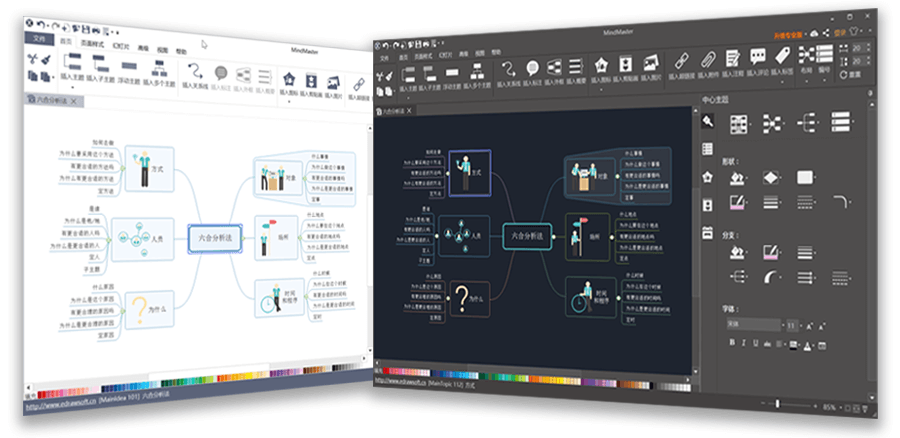
Task: Click Insert Picture in light window ribbon
Action: pos(333,86)
